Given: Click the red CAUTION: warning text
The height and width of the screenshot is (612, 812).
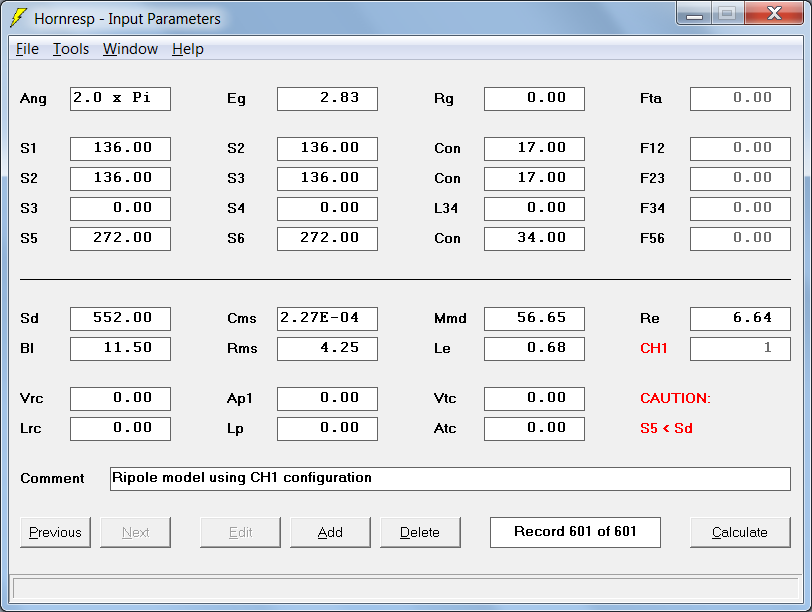Looking at the screenshot, I should [x=675, y=398].
